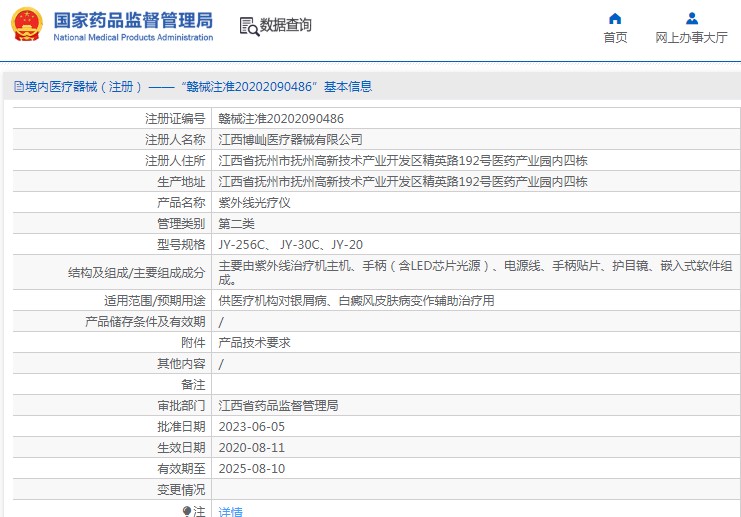Screen dimensions: 741x517
Task: Click the 结构及组成 composition description text
Action: click(x=475, y=273)
